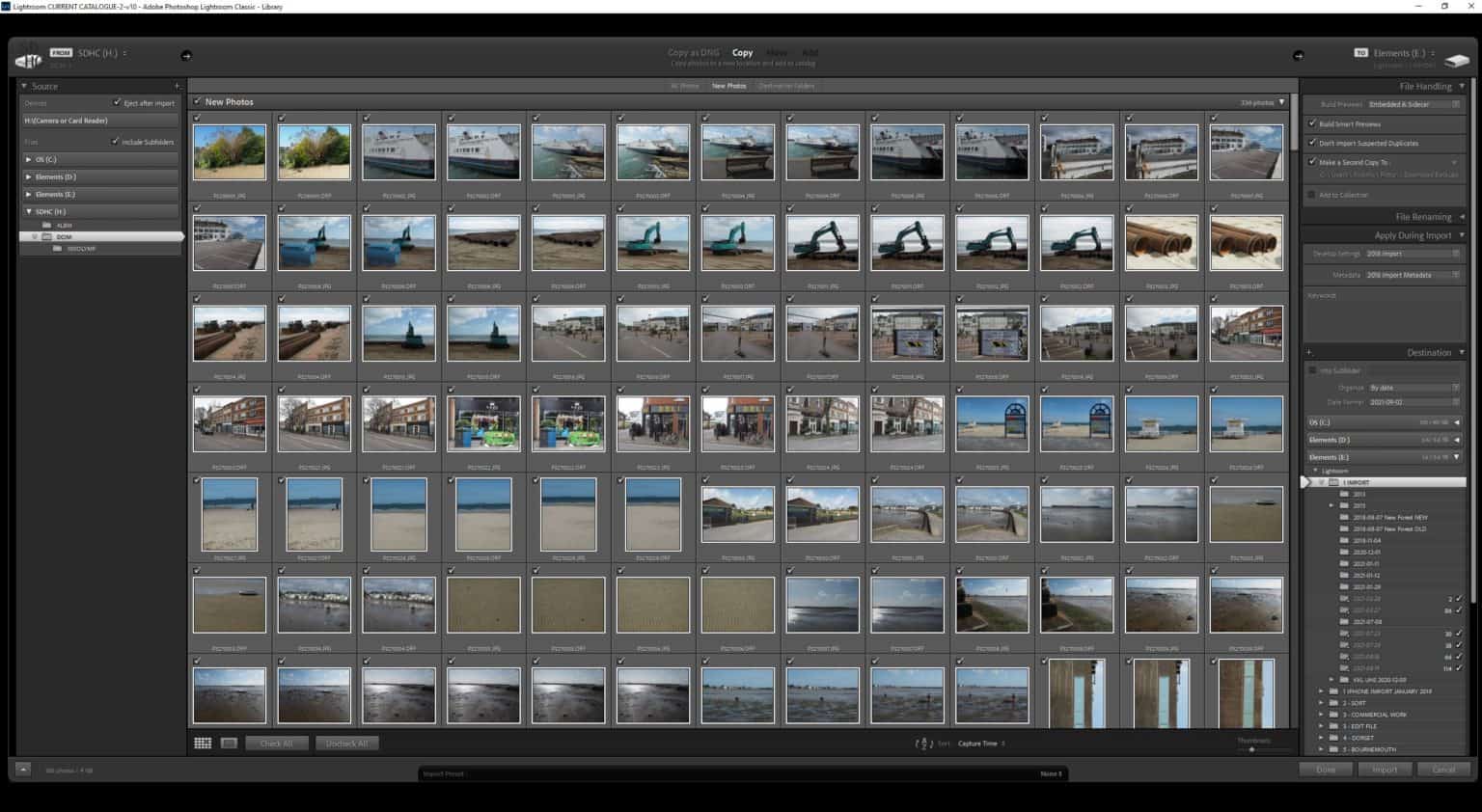1482x812 pixels.
Task: Toggle Make a Second Copy To checkbox
Action: pyautogui.click(x=1312, y=162)
